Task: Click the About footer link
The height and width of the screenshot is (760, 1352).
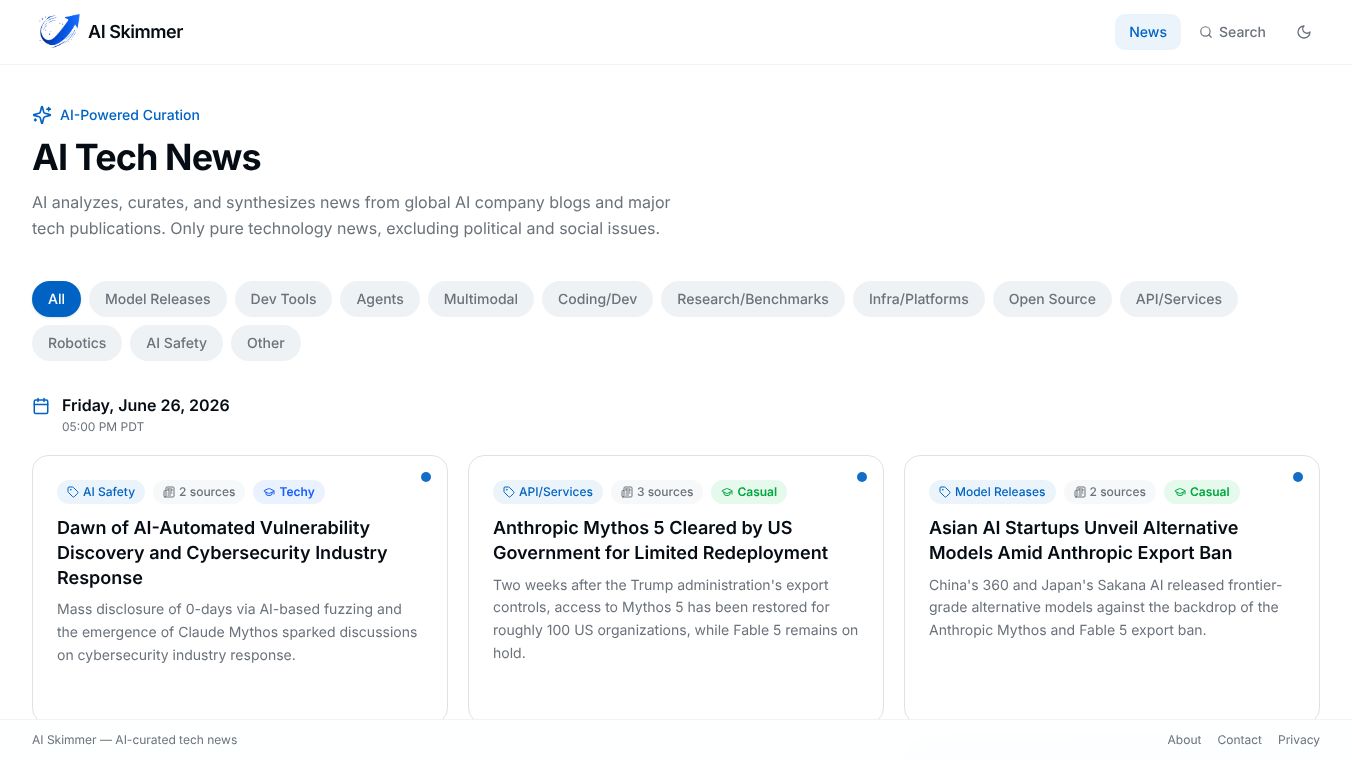Action: [x=1184, y=740]
